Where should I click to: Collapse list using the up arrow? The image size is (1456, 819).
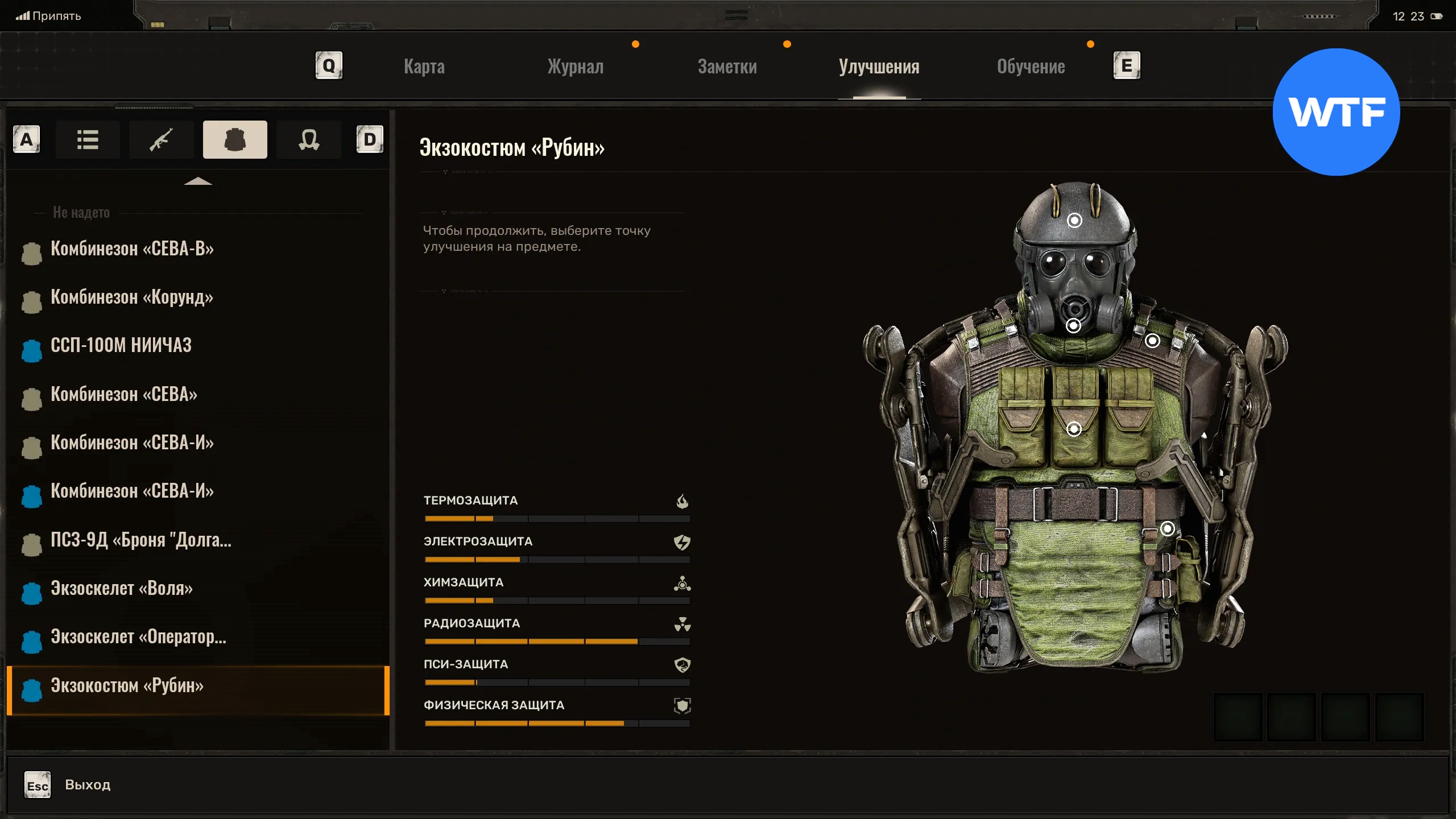[198, 181]
